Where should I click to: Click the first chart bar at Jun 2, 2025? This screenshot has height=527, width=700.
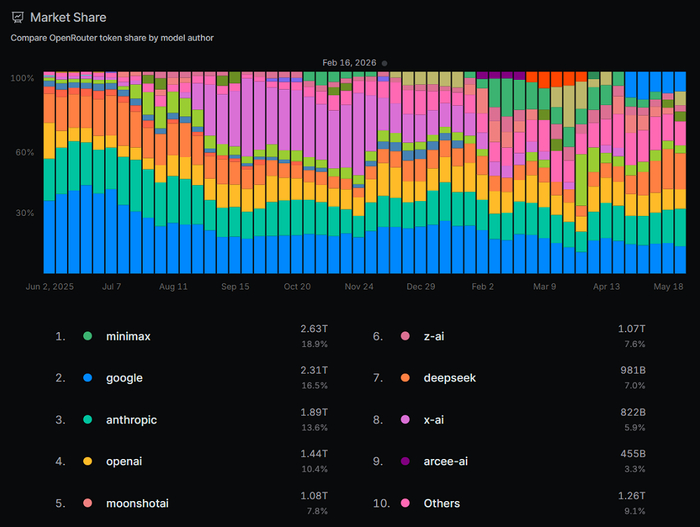click(49, 172)
